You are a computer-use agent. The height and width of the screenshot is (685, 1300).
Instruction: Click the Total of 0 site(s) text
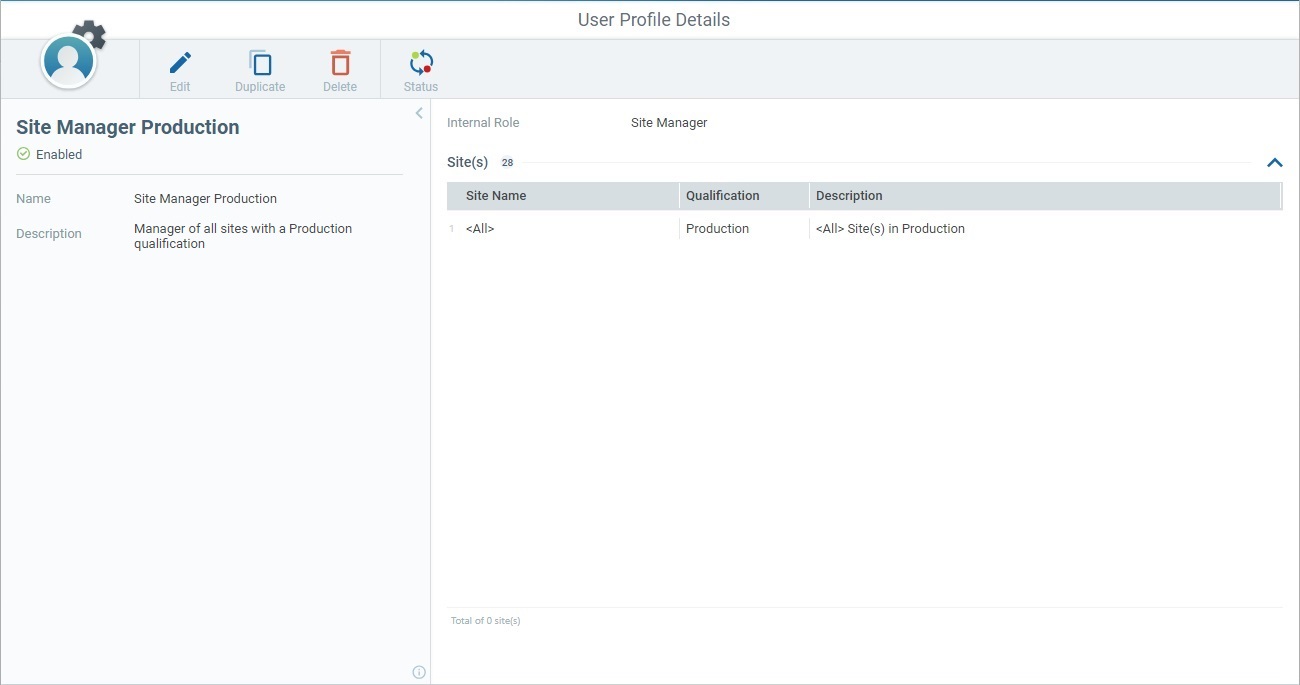coord(485,620)
